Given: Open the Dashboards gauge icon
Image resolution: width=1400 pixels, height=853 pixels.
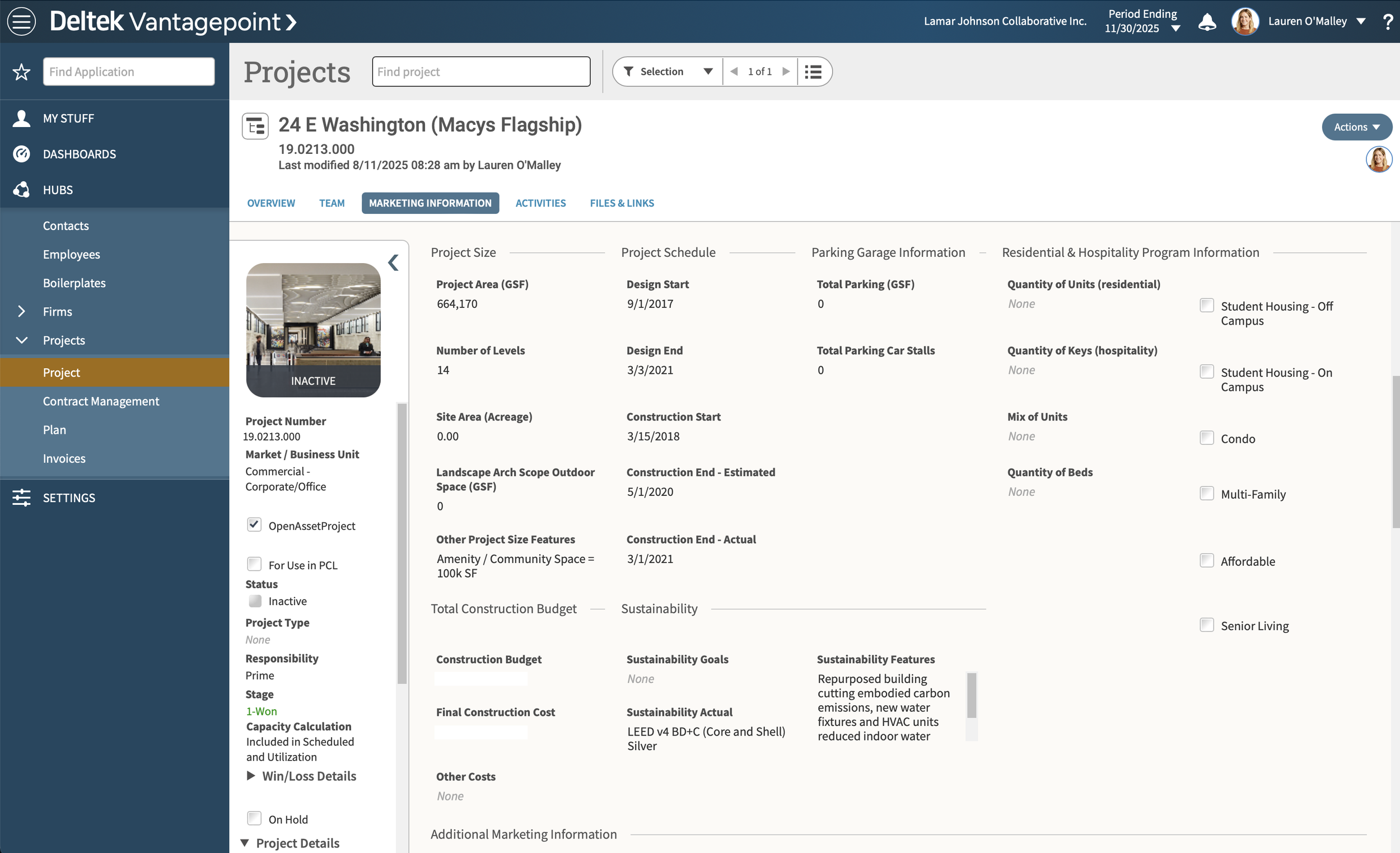Looking at the screenshot, I should (22, 154).
